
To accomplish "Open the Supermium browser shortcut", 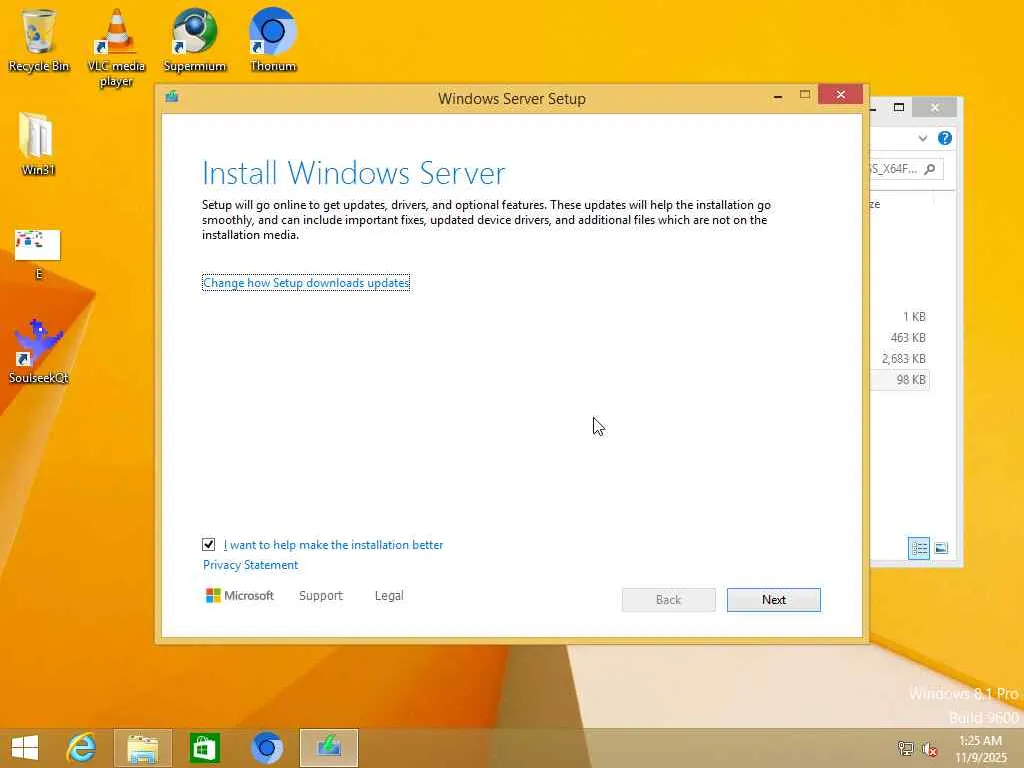I will [195, 39].
